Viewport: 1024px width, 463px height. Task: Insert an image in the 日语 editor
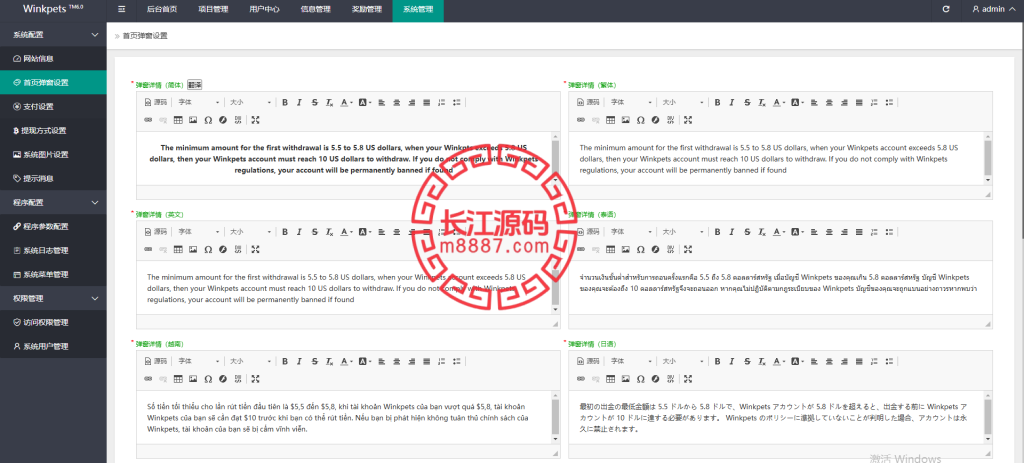[x=626, y=379]
